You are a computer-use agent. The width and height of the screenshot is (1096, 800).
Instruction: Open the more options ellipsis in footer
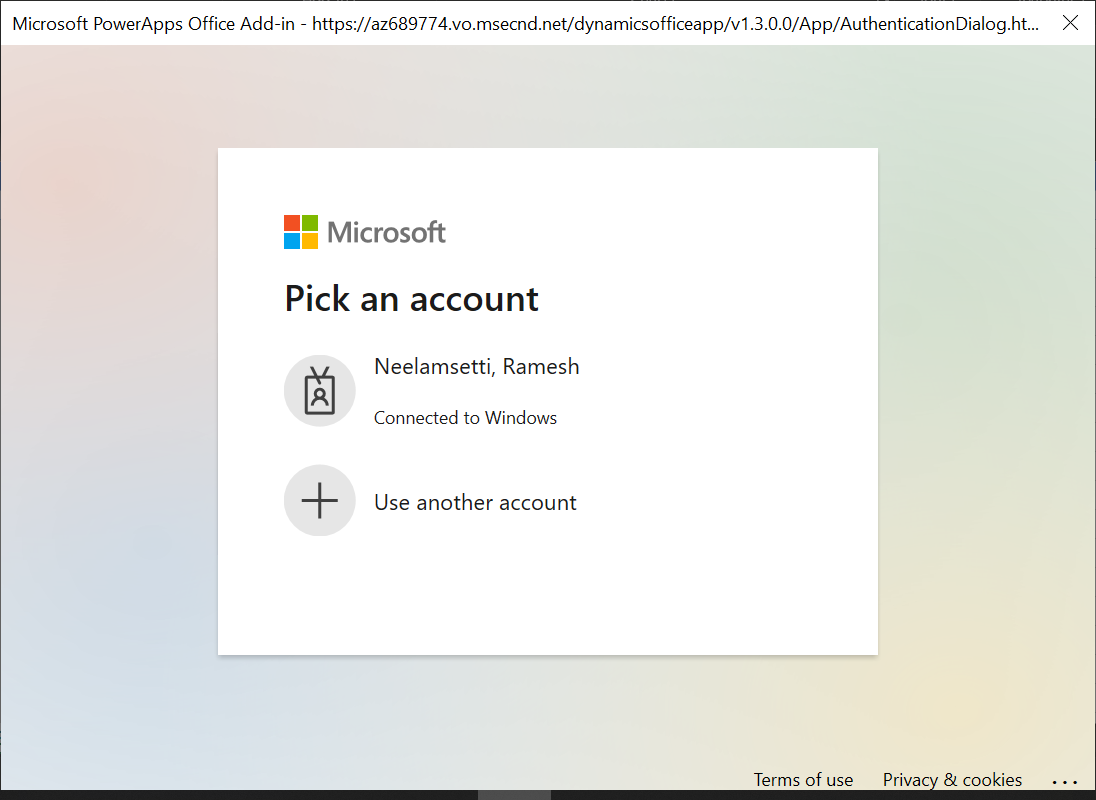(1065, 782)
